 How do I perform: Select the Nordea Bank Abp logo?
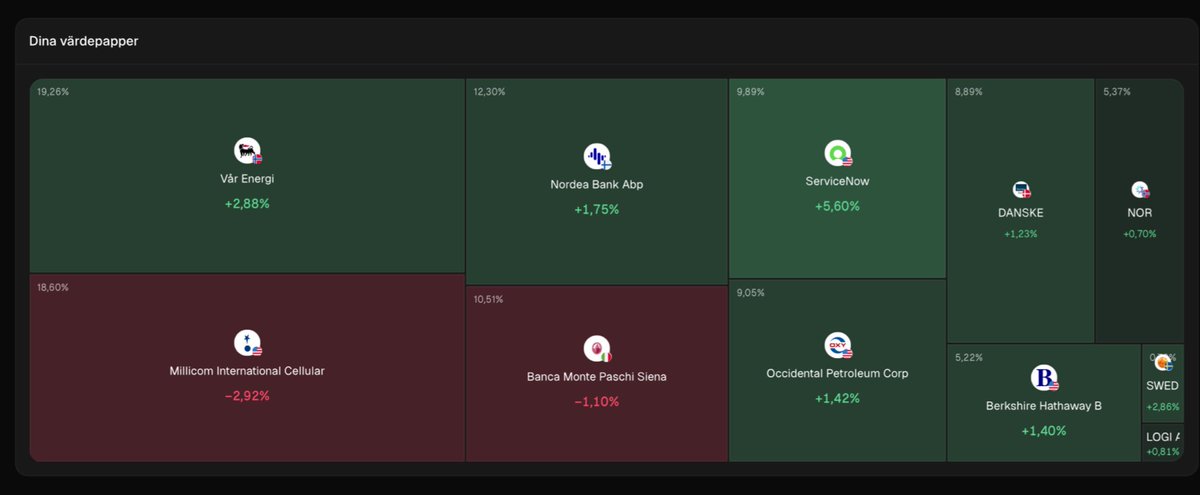(x=597, y=156)
